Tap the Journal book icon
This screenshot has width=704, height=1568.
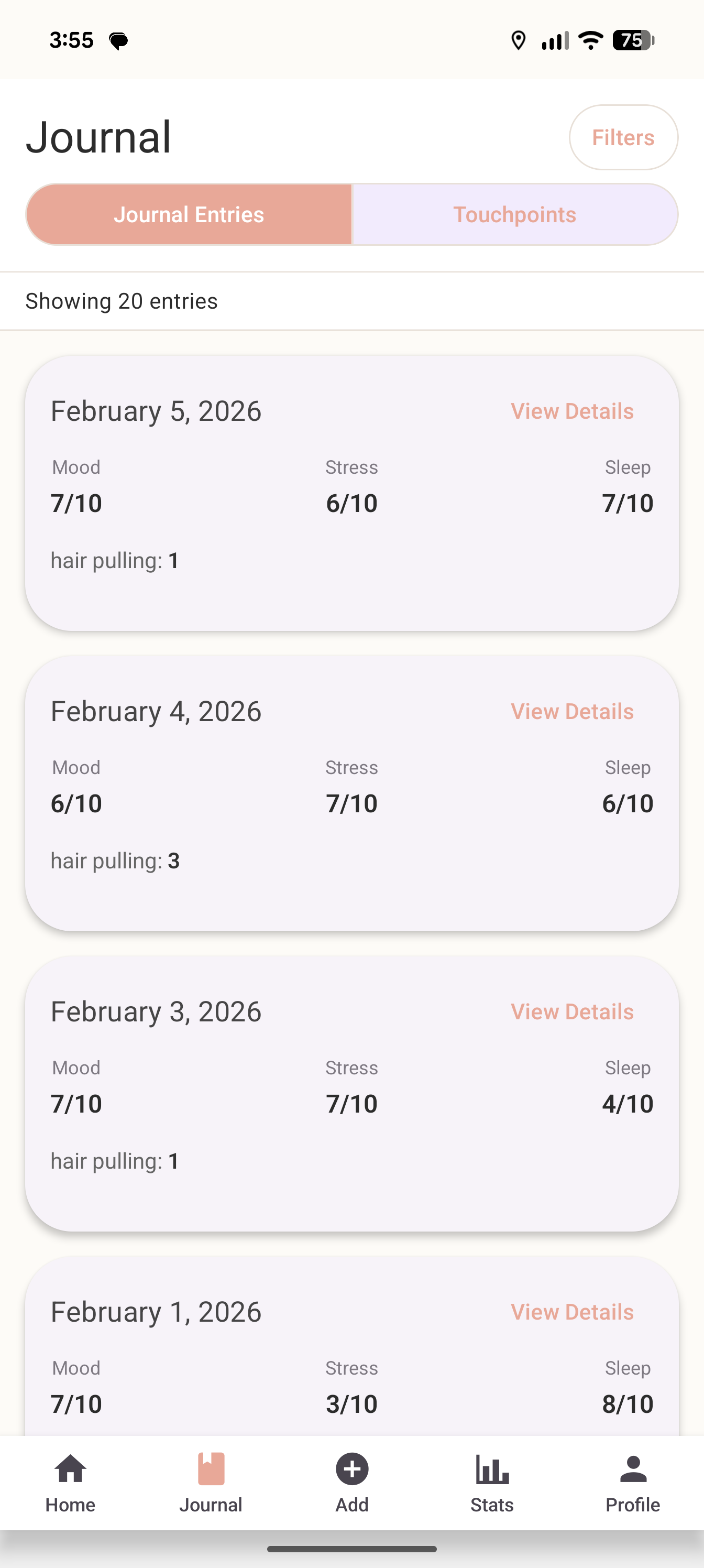(211, 1470)
